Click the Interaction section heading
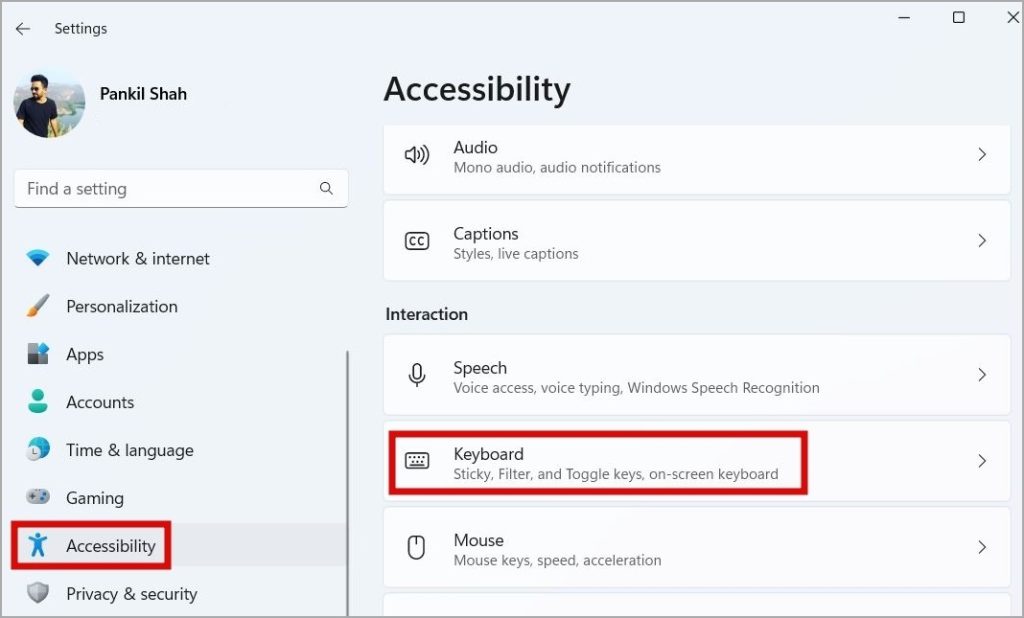 (426, 314)
